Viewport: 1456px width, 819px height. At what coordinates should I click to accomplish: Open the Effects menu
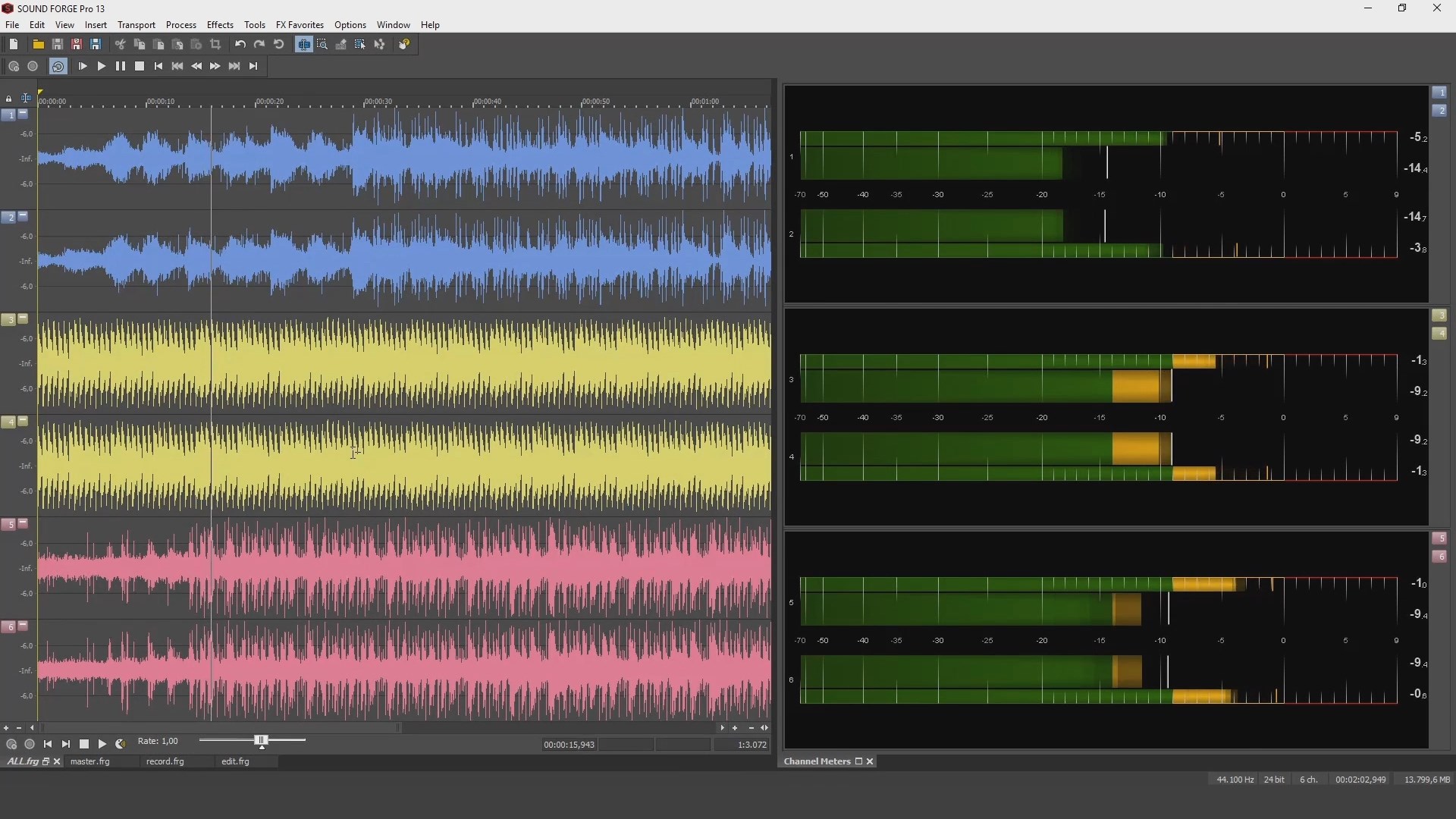[x=220, y=25]
